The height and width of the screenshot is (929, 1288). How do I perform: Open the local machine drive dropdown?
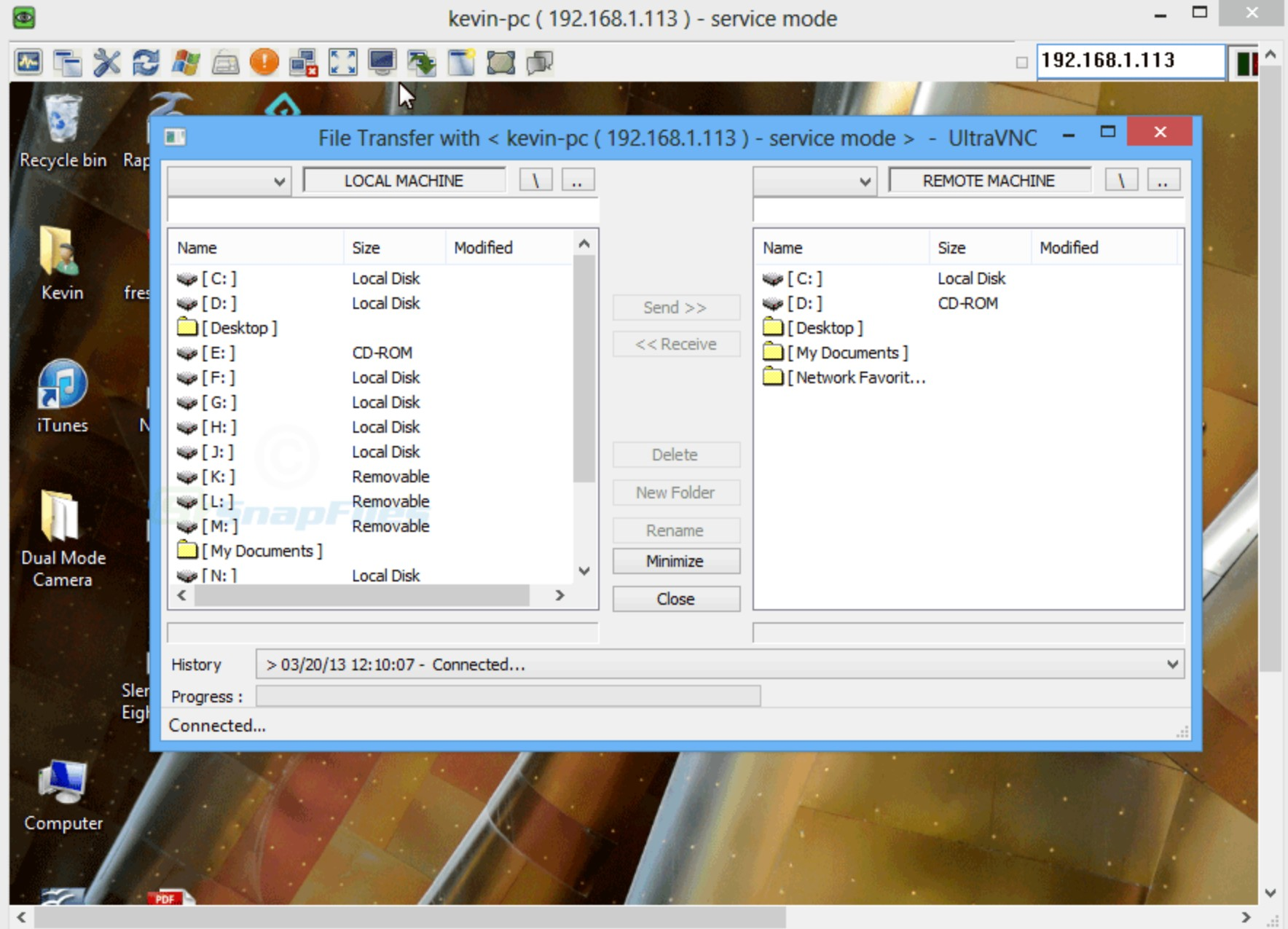coord(229,181)
